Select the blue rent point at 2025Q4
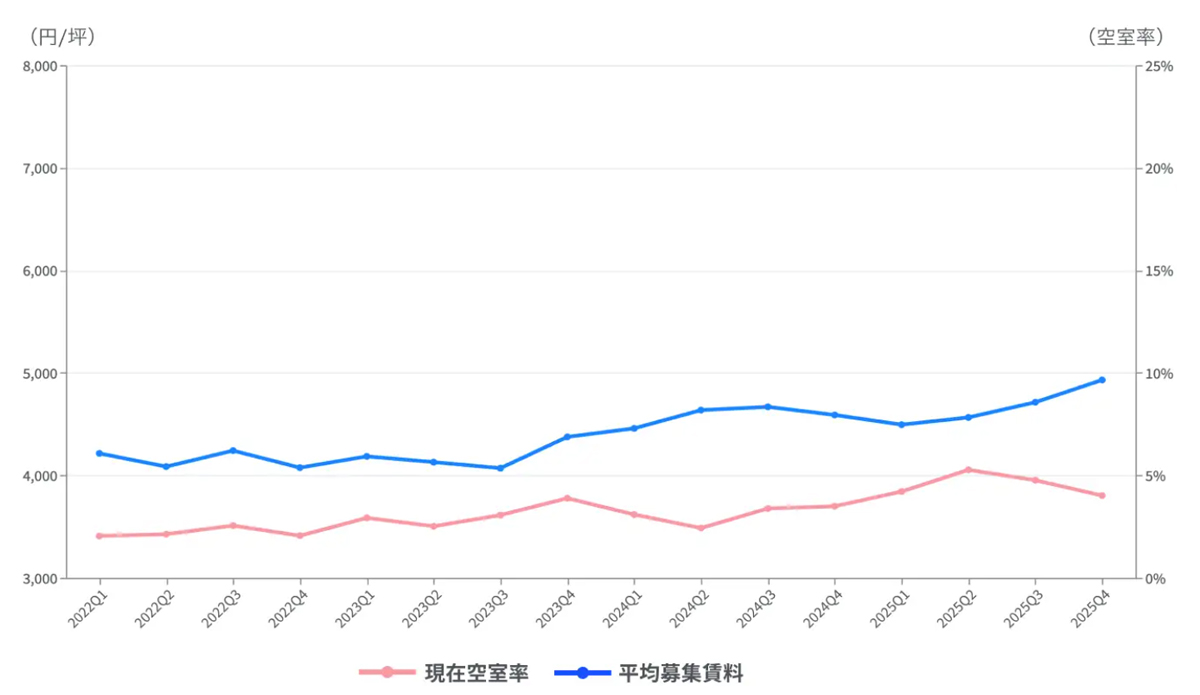 [x=1102, y=380]
